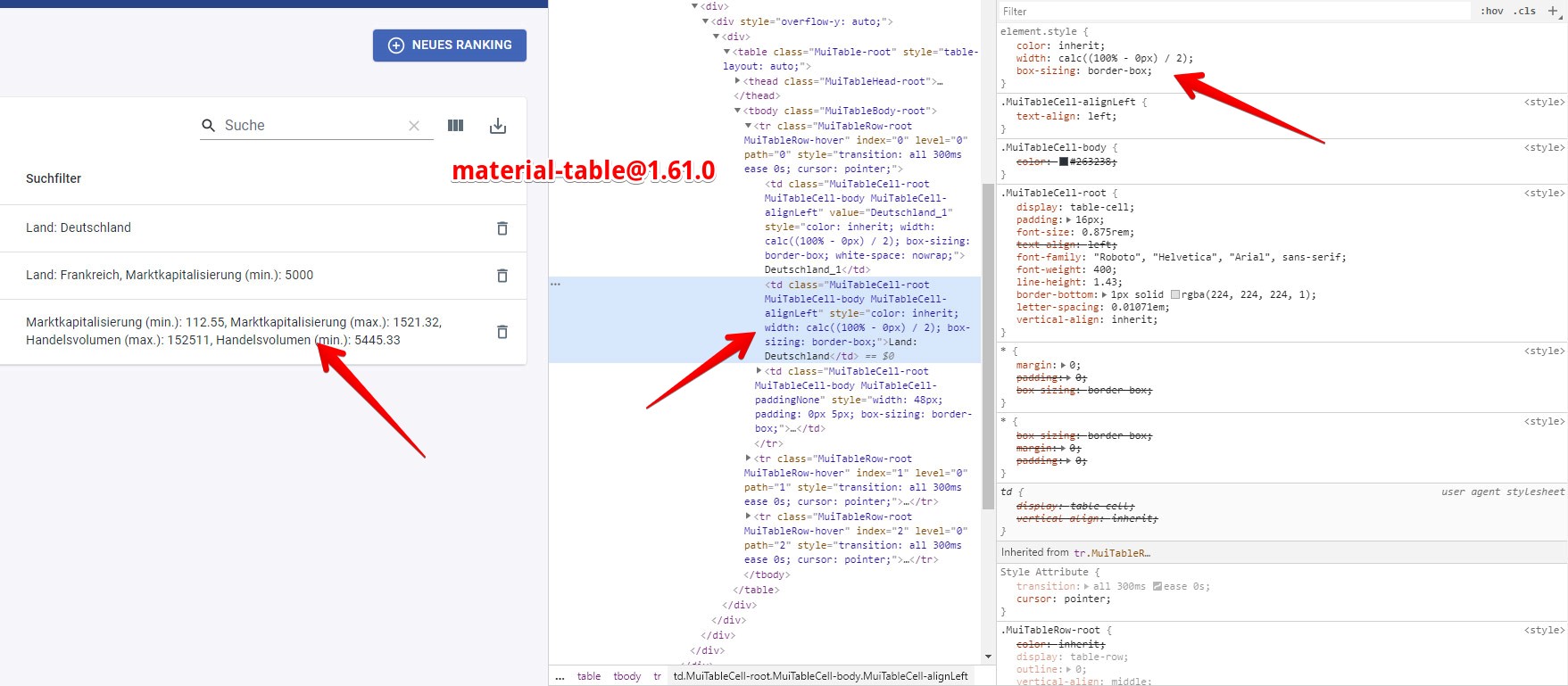Viewport: 1568px width, 686px height.
Task: Toggle the .cls class editor button
Action: tap(1526, 12)
